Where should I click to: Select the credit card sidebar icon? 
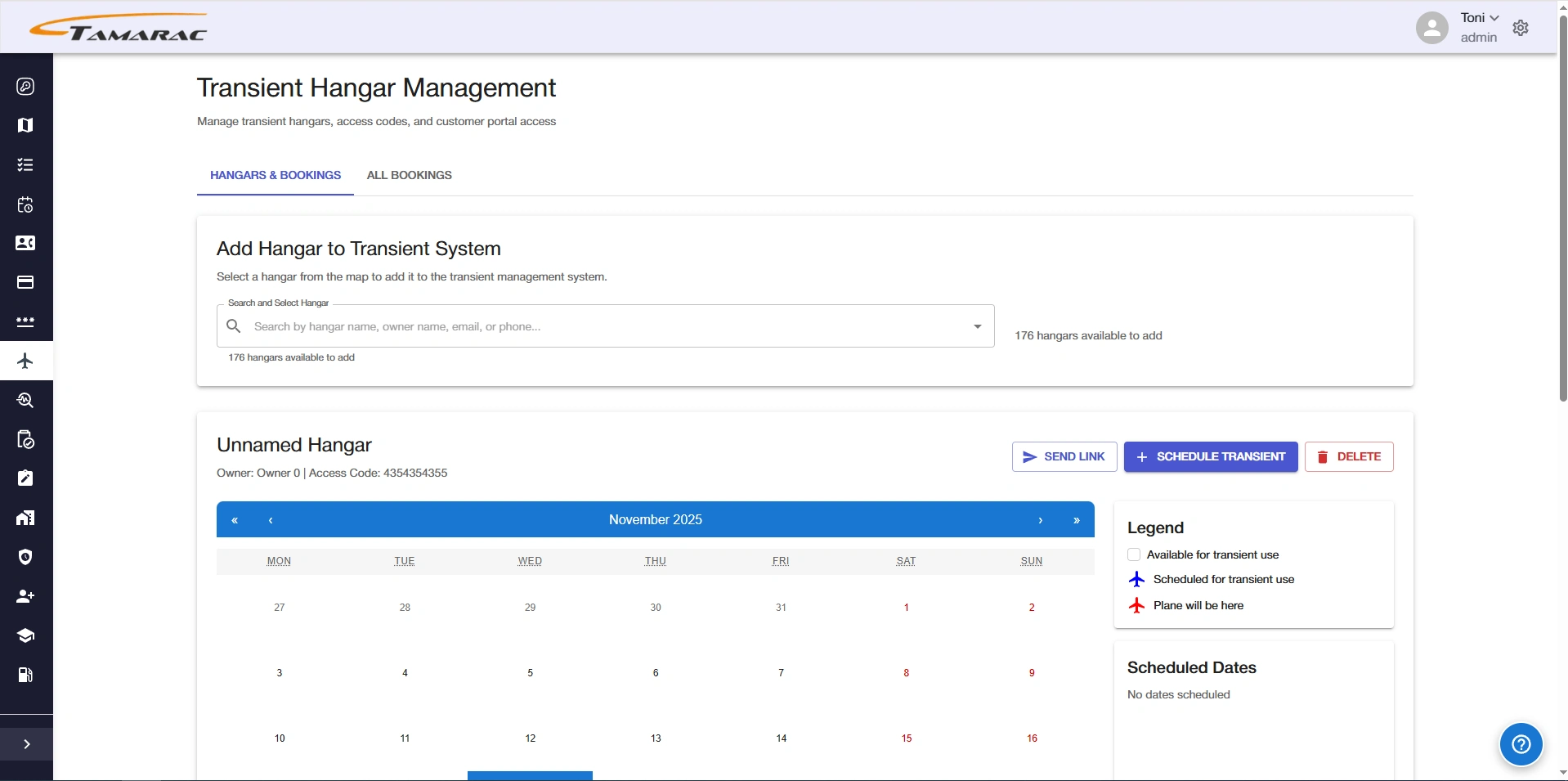[25, 282]
